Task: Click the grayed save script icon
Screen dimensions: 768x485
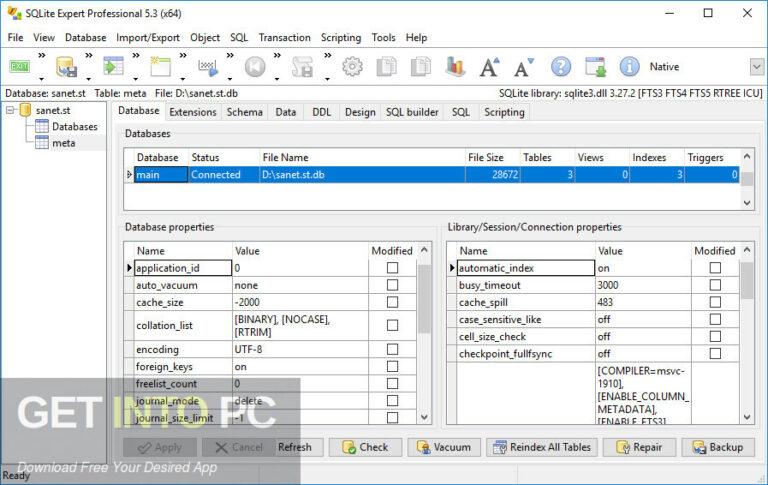Action: pos(302,67)
